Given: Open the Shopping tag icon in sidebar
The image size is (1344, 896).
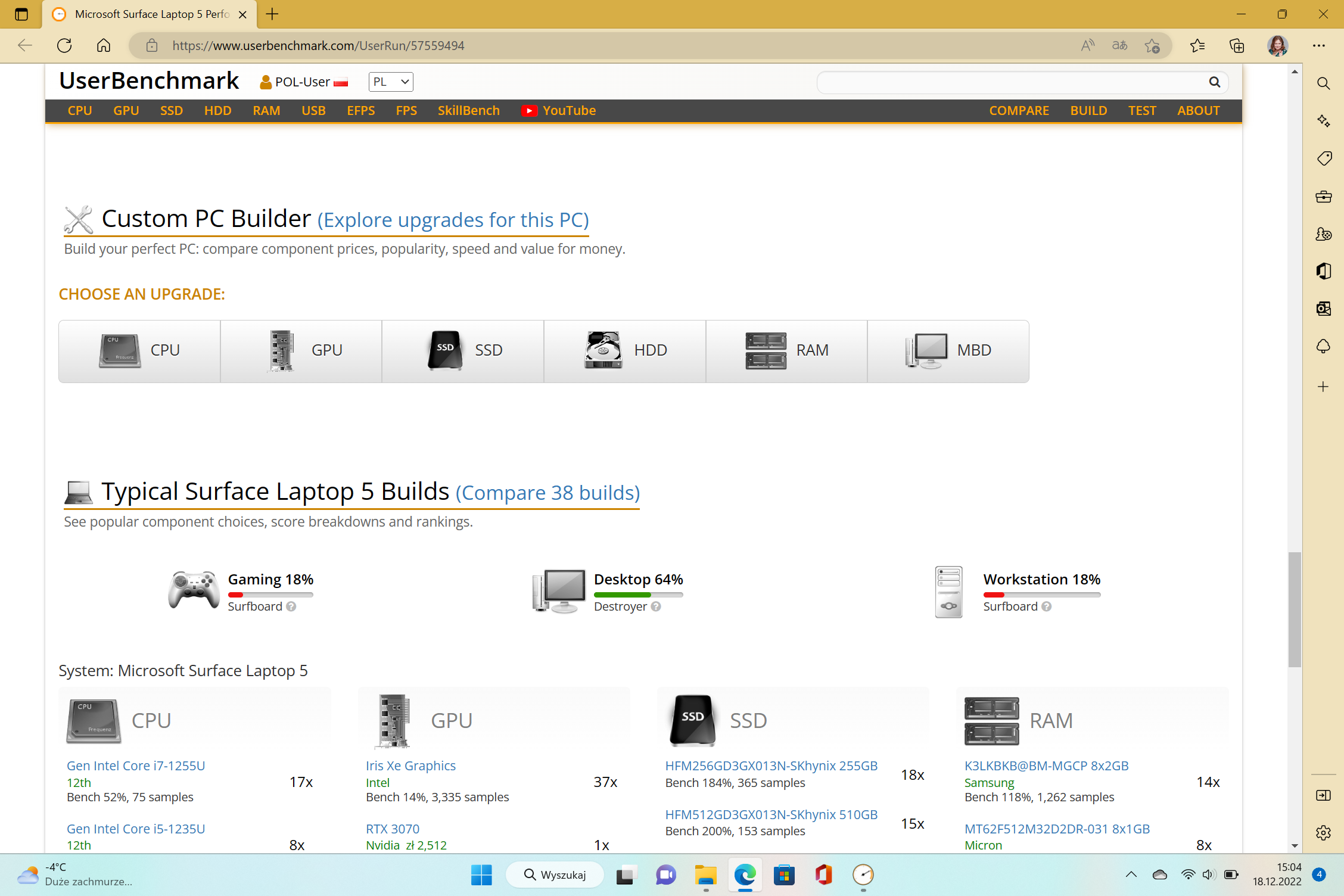Looking at the screenshot, I should [1323, 158].
